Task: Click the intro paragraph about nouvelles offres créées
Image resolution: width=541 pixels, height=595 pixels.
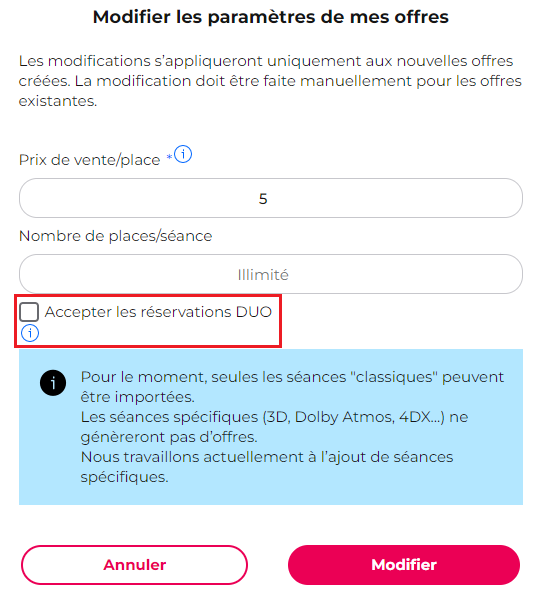Action: coord(270,81)
